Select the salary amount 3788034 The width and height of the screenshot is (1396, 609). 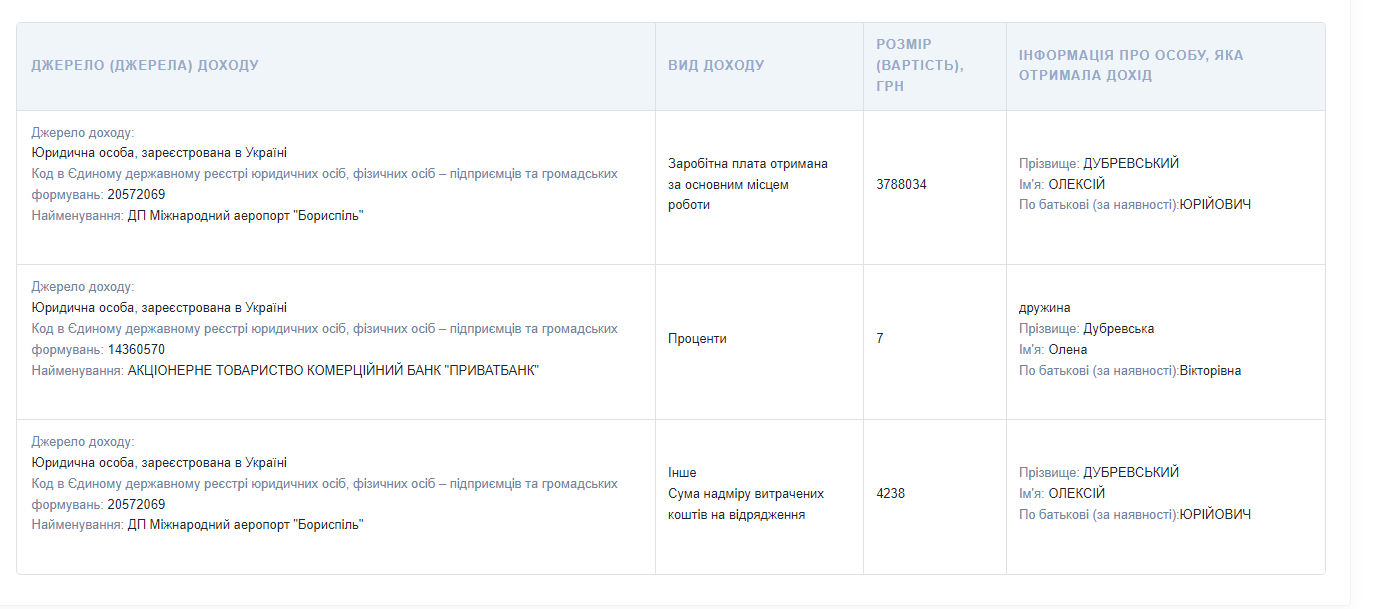[x=901, y=185]
